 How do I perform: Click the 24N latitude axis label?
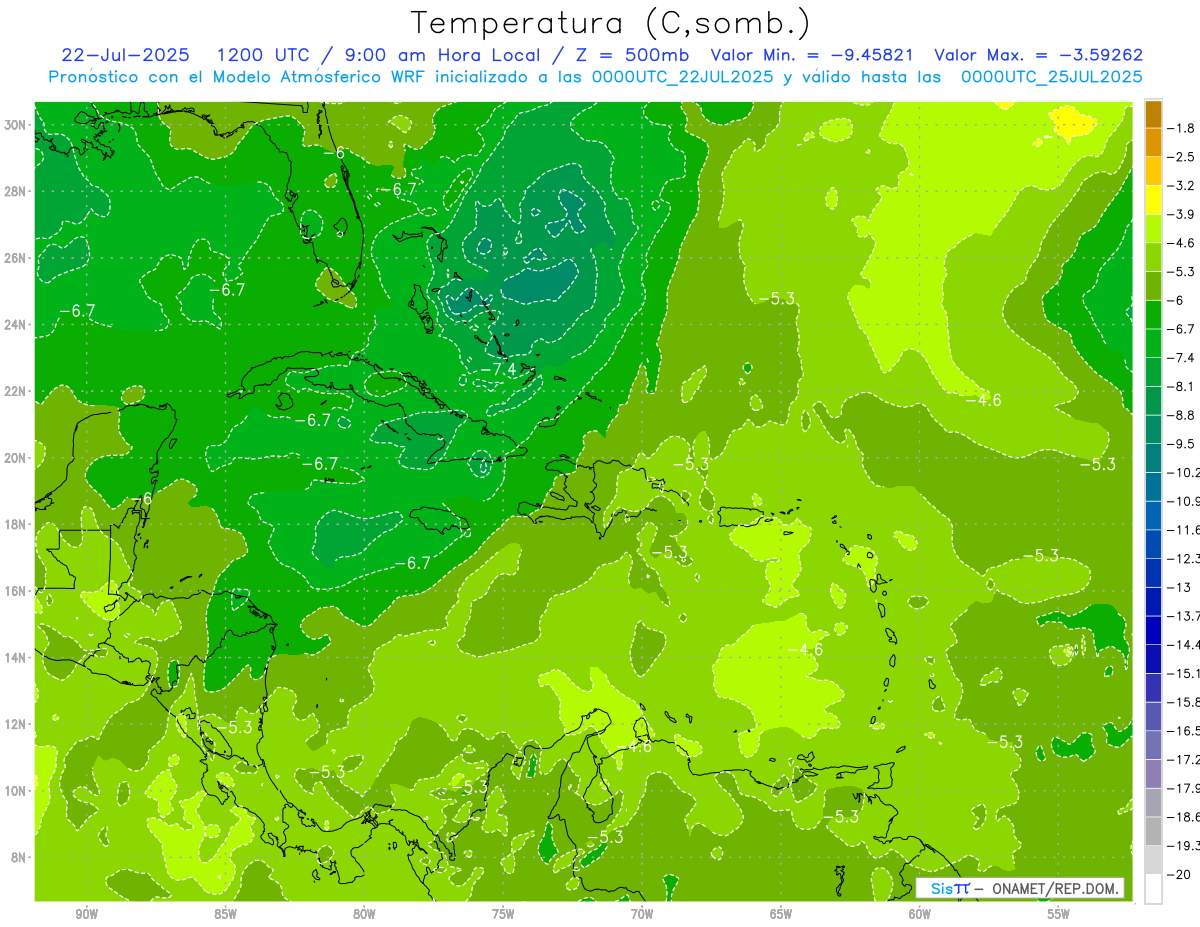(x=17, y=325)
